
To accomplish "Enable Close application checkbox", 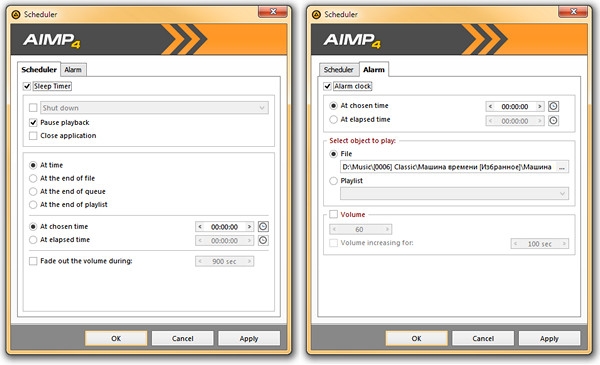I will tap(33, 135).
